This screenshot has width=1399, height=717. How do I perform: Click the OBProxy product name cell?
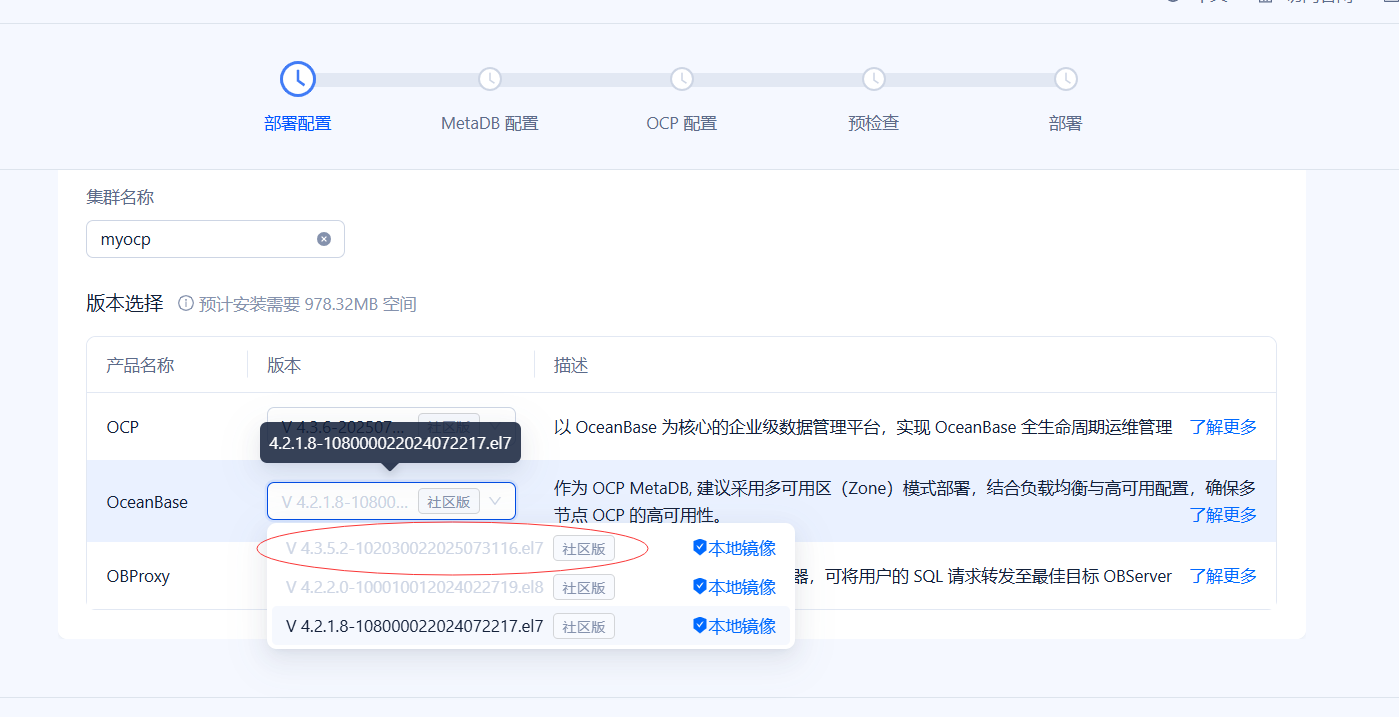pos(138,576)
